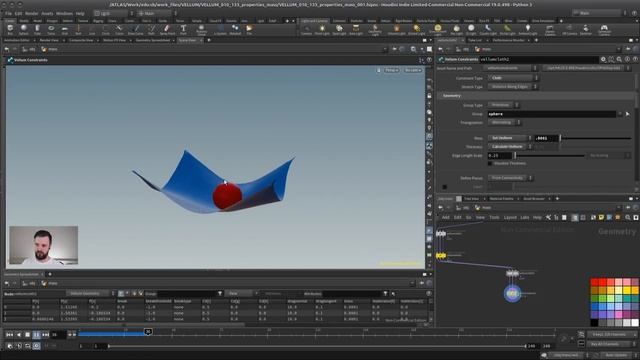Open the parameter pane help icon
The width and height of the screenshot is (640, 360).
click(635, 60)
